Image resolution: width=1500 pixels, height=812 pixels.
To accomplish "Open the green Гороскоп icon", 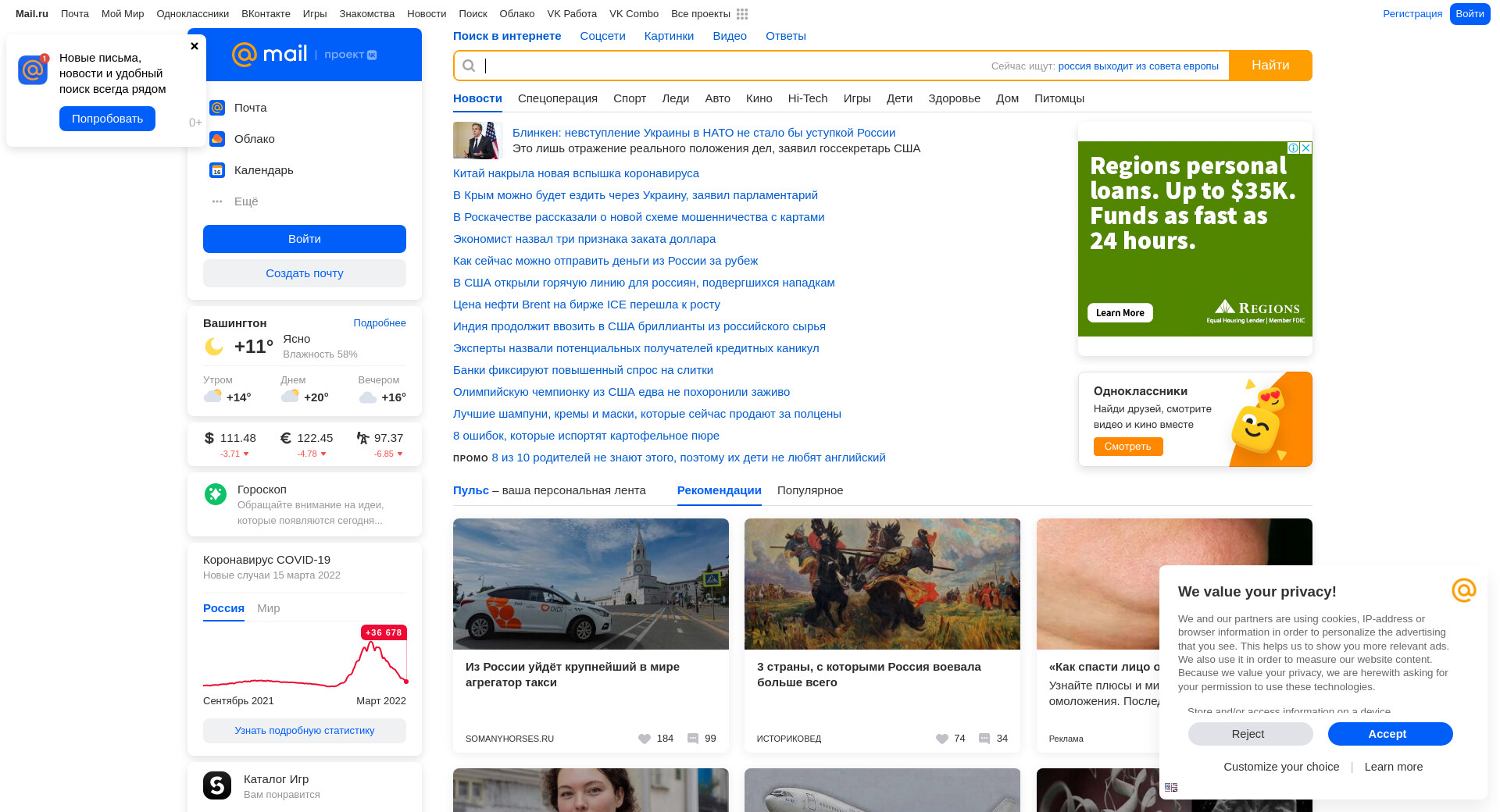I will [x=216, y=493].
